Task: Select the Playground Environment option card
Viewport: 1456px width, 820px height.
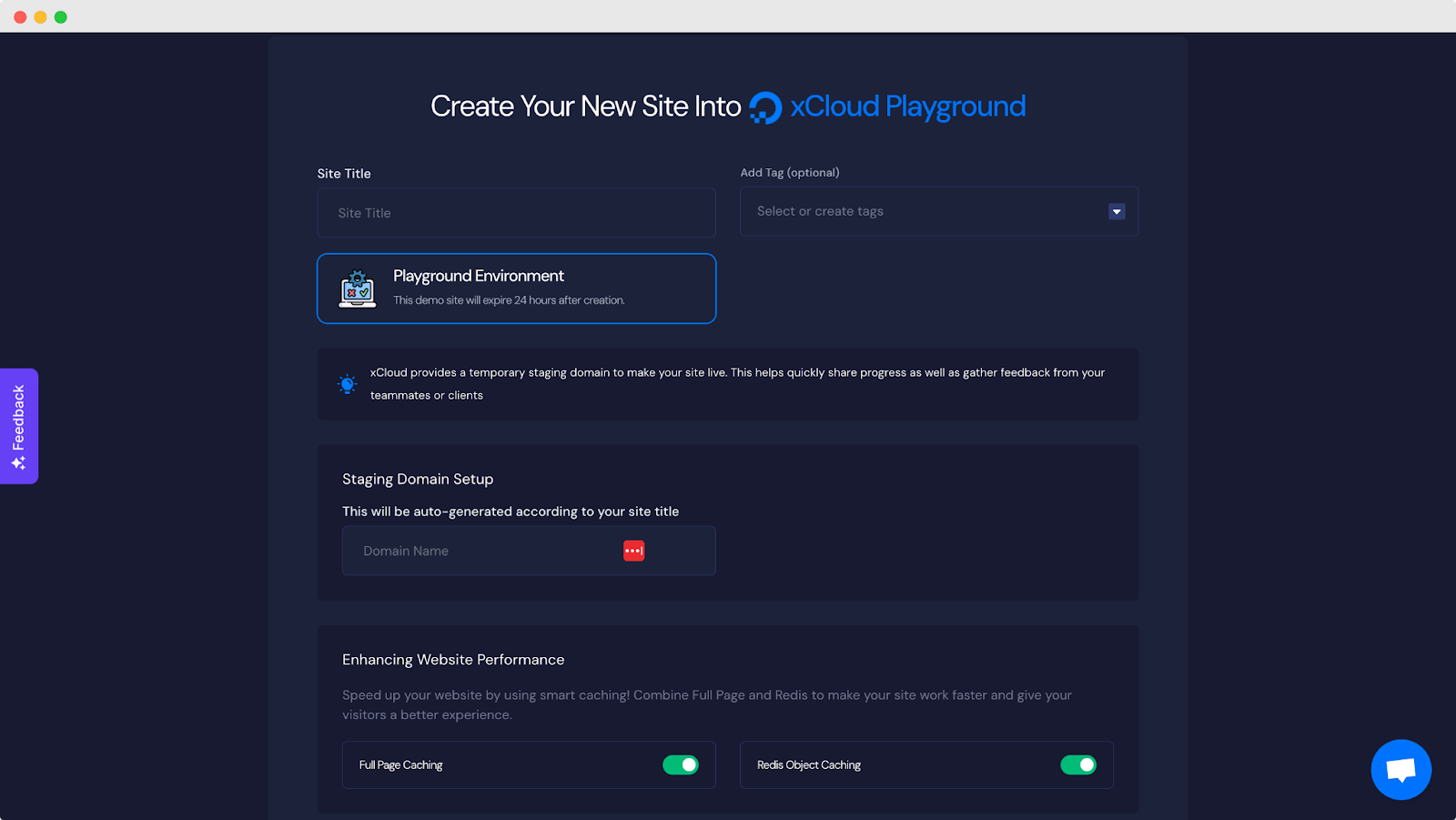Action: [516, 289]
